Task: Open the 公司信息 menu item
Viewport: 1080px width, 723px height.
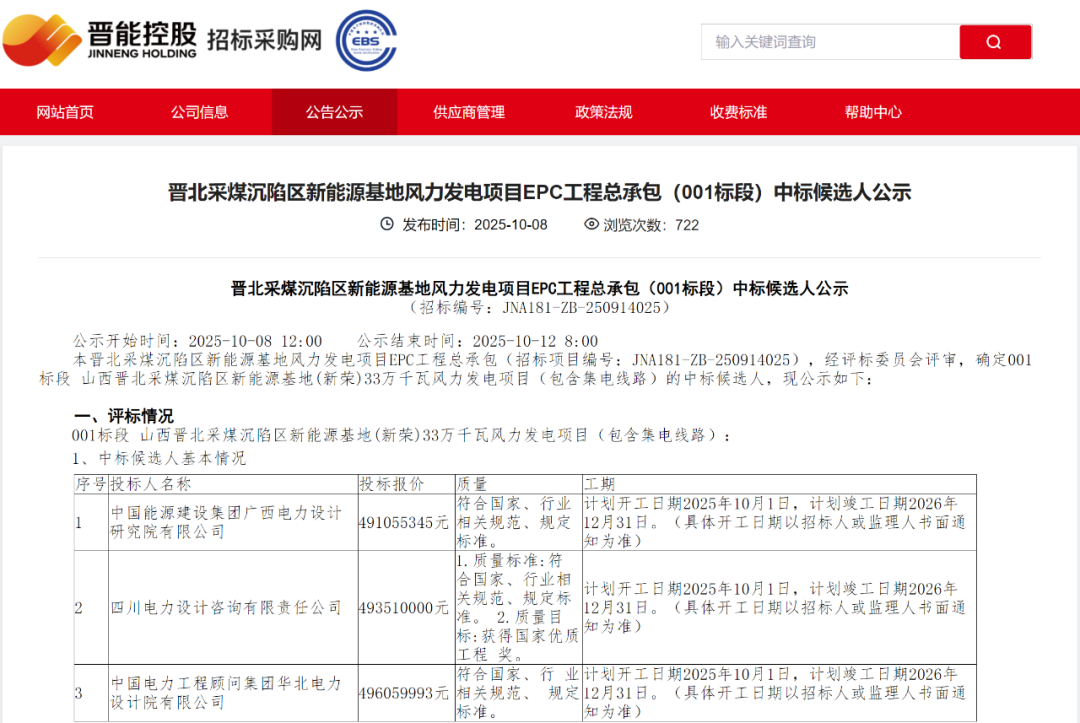Action: [199, 112]
